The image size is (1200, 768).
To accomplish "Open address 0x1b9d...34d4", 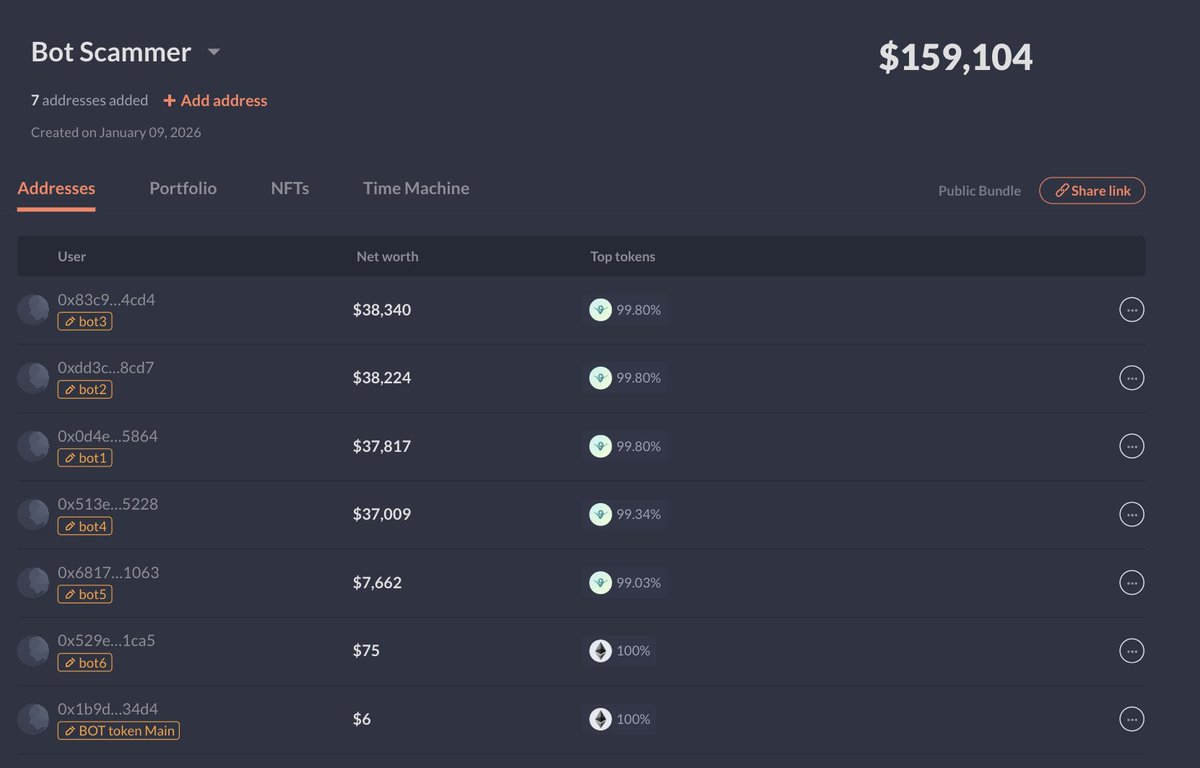I will pyautogui.click(x=108, y=709).
